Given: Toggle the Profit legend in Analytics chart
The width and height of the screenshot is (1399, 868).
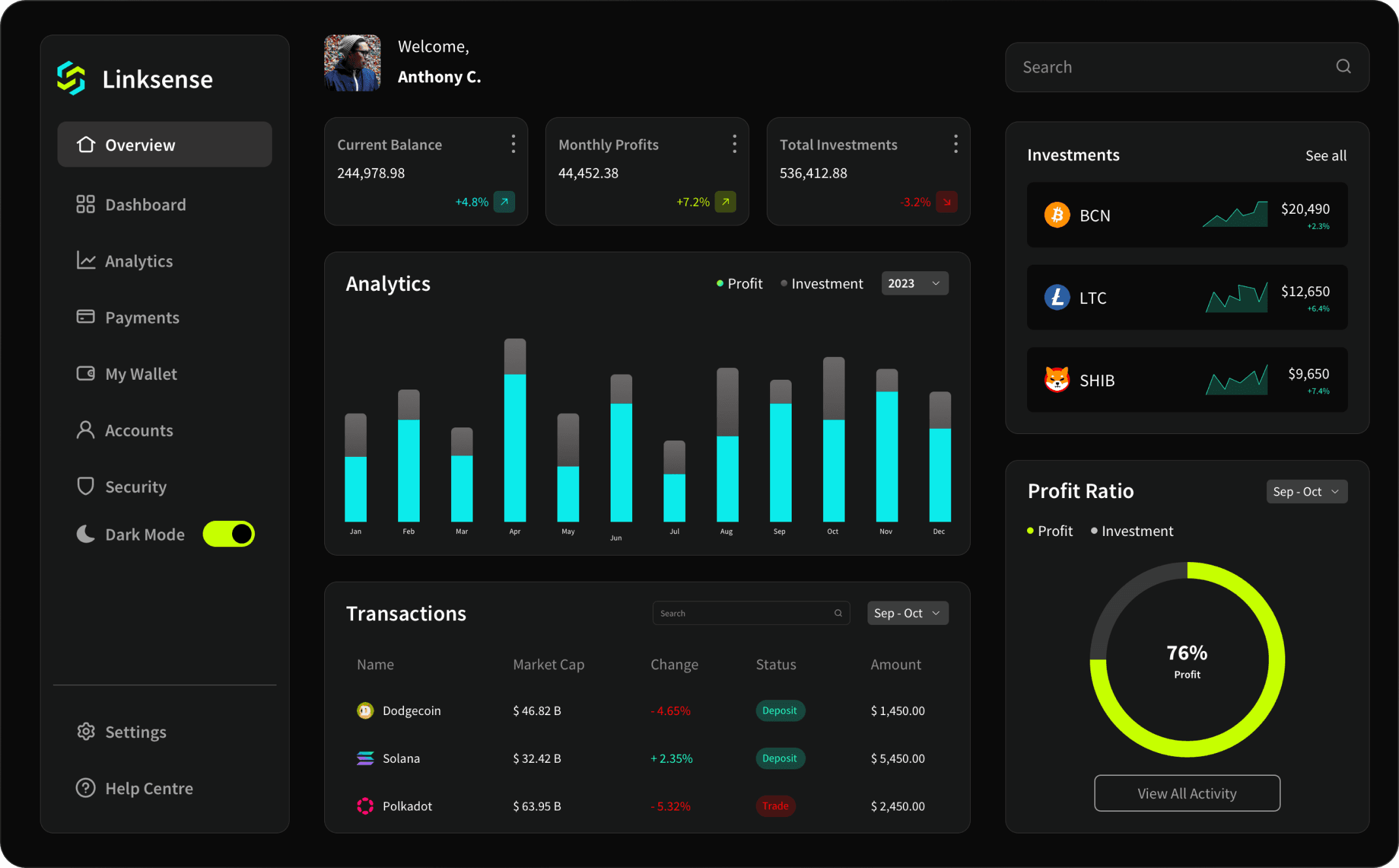Looking at the screenshot, I should point(739,284).
